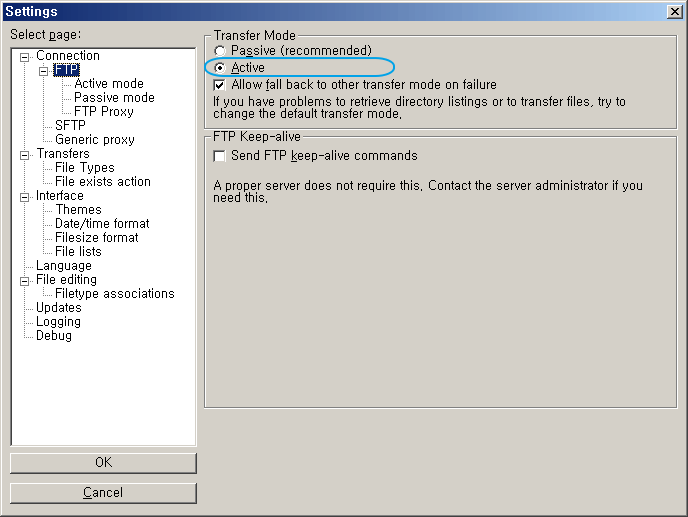Open the Connection settings page
Screen dimensions: 688x517
tap(68, 56)
